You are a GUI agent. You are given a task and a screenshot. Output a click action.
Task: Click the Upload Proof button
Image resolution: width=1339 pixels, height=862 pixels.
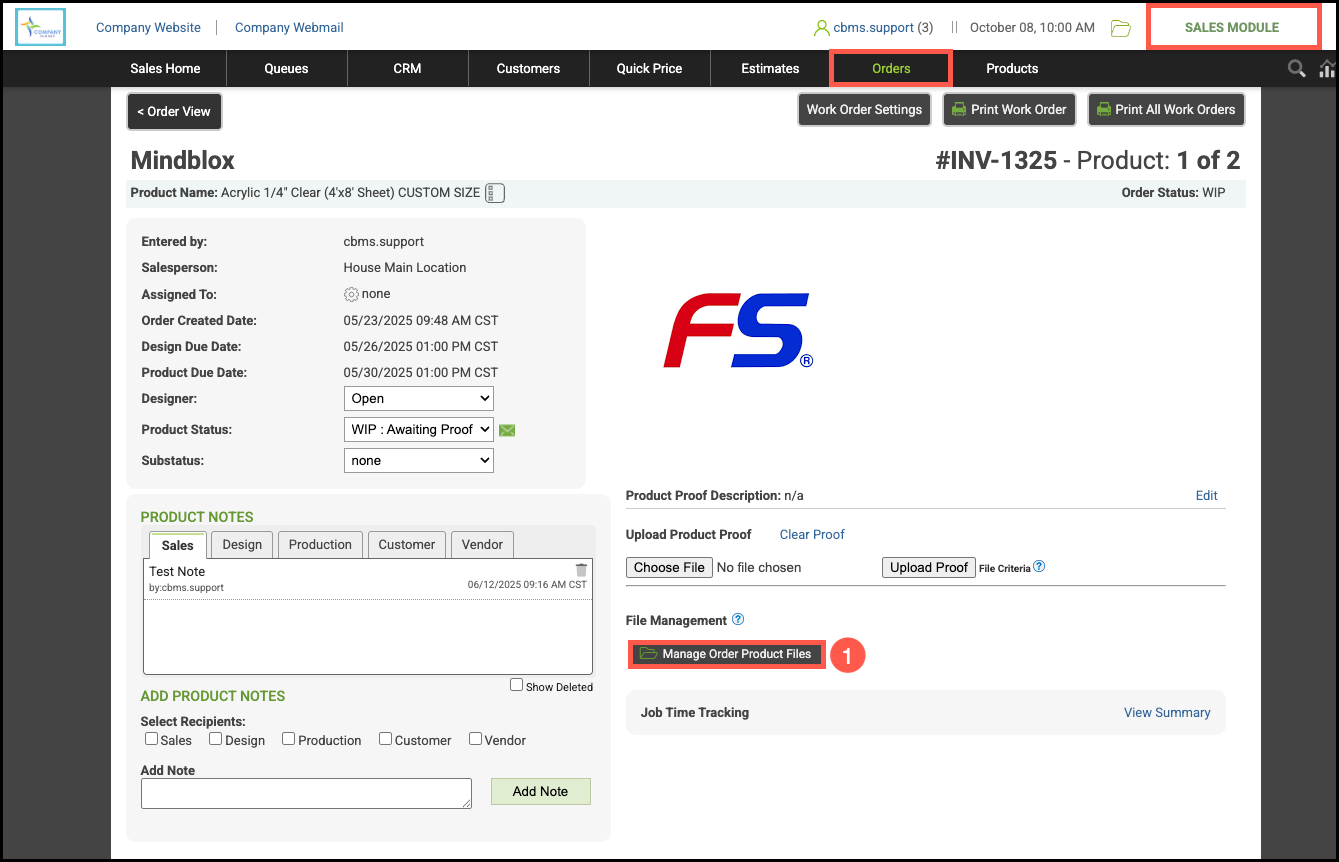[929, 567]
